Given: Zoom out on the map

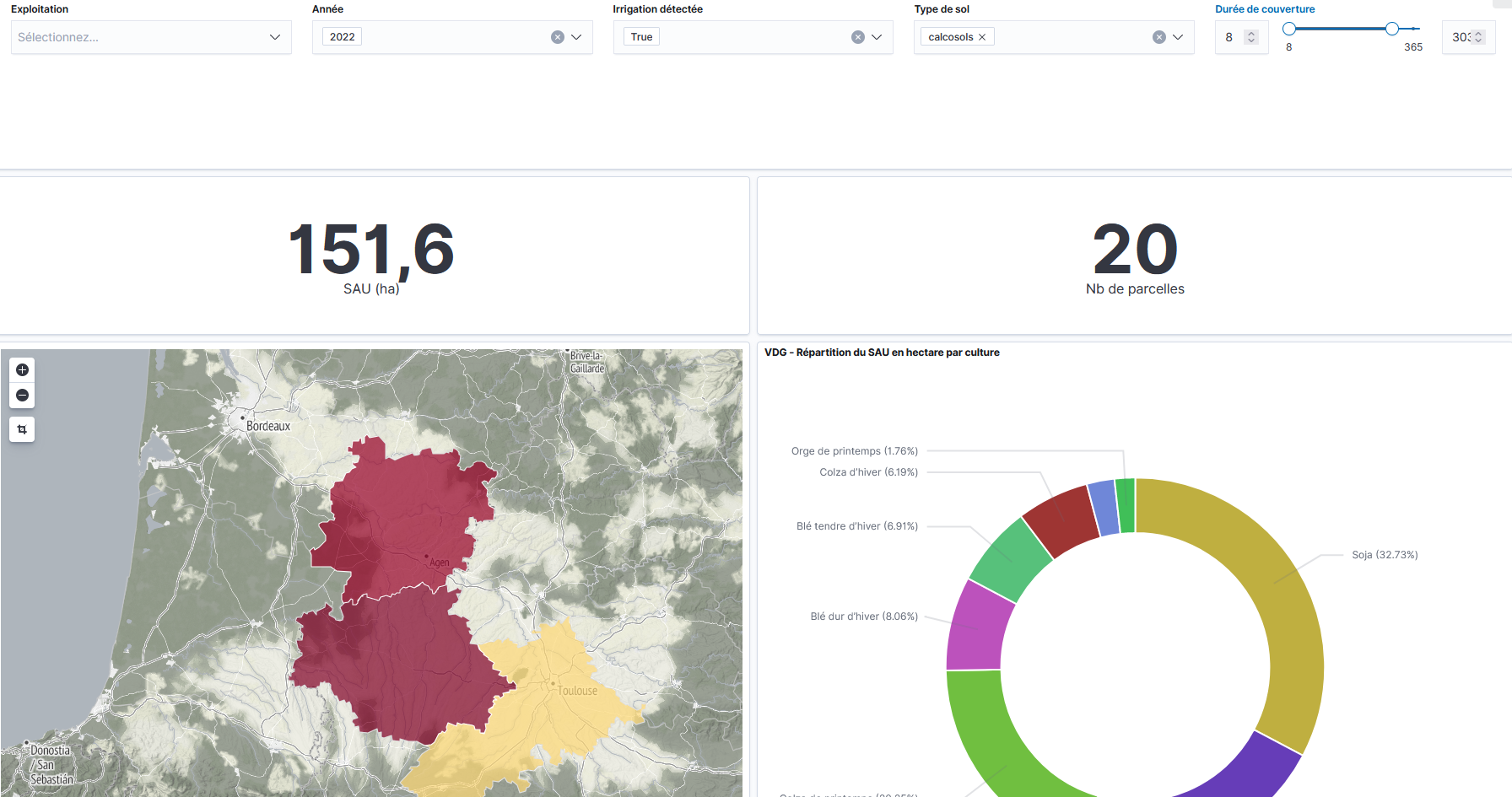Looking at the screenshot, I should tap(22, 395).
